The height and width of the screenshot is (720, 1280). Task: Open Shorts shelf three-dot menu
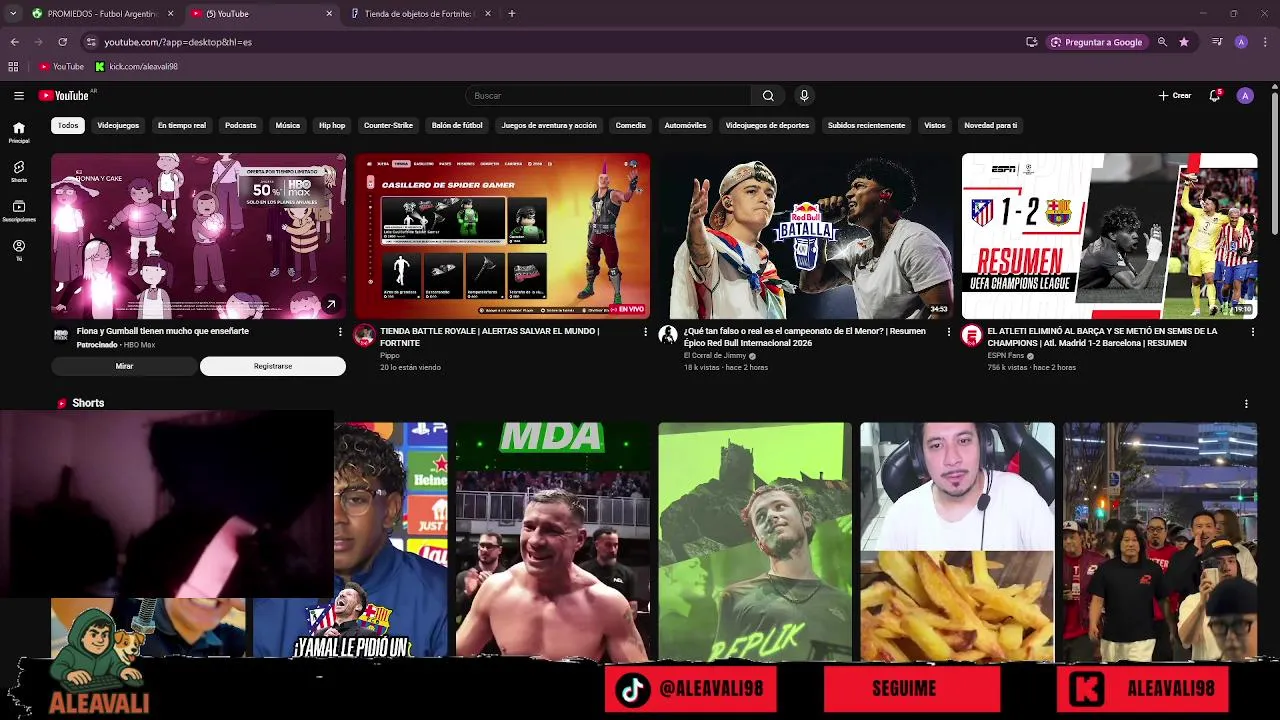[1246, 404]
